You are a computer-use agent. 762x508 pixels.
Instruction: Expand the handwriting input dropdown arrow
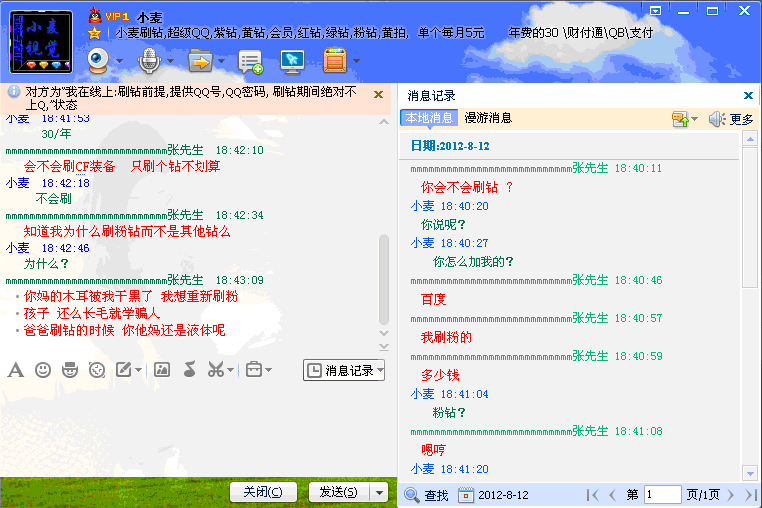tap(139, 370)
